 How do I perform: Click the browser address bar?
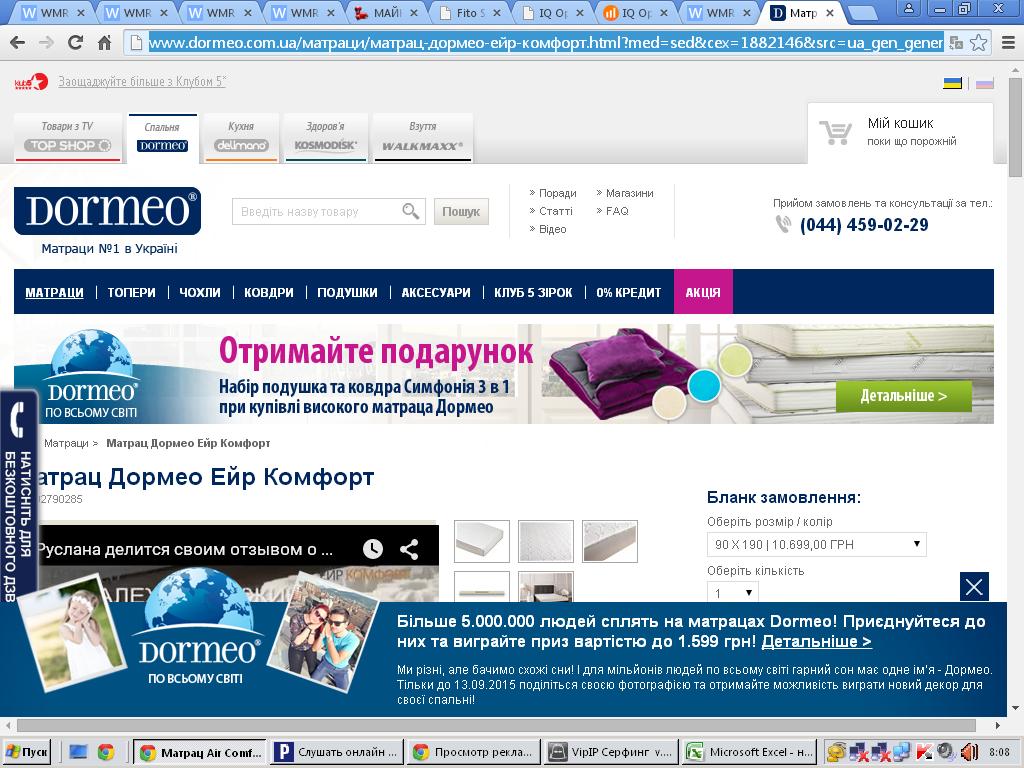545,43
